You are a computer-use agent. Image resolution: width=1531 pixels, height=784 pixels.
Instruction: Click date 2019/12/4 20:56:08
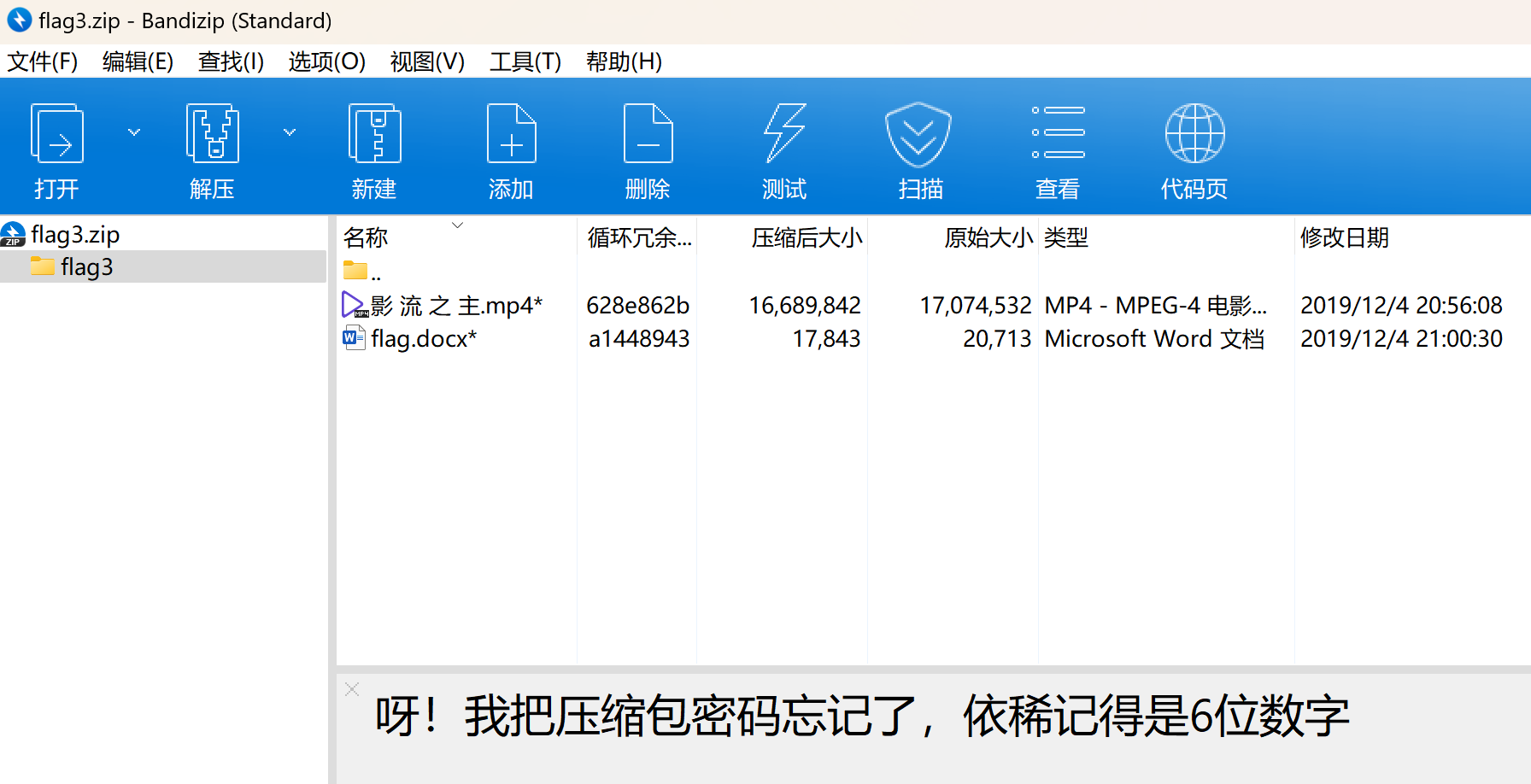click(x=1401, y=305)
